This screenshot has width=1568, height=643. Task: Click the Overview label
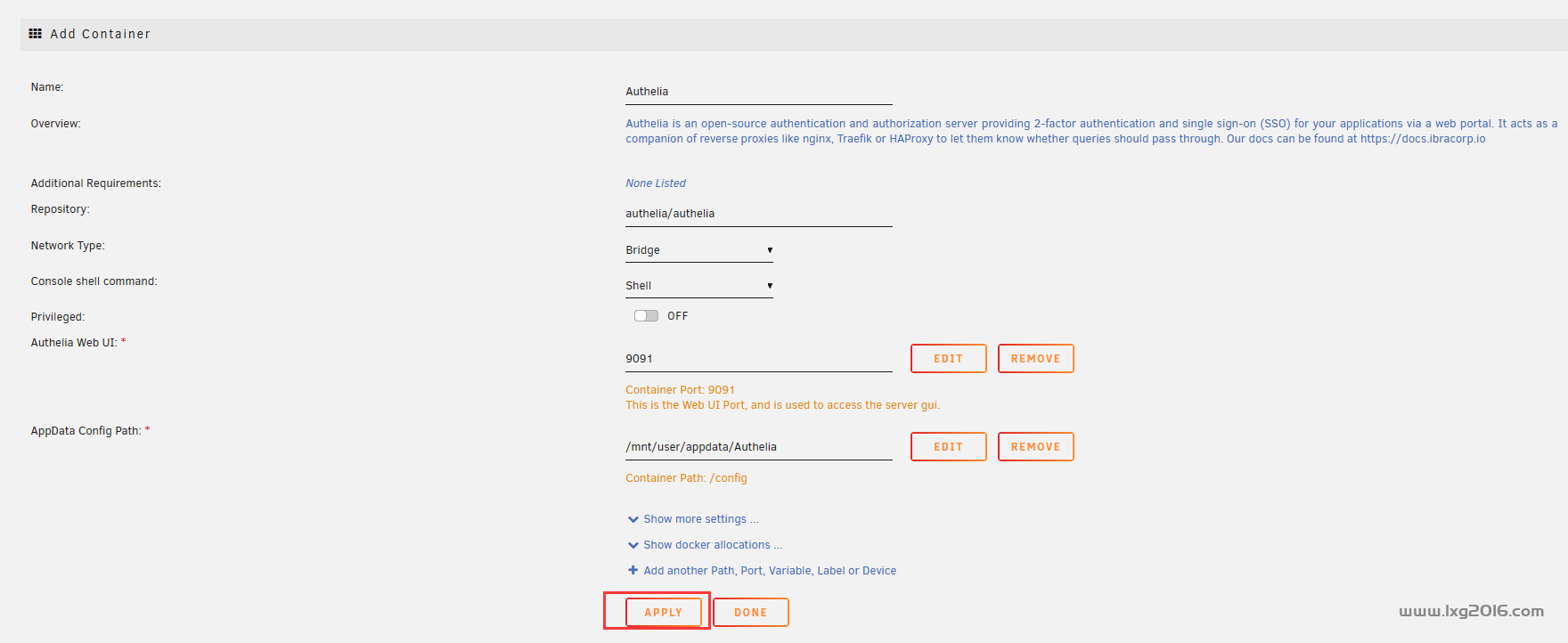pos(55,124)
